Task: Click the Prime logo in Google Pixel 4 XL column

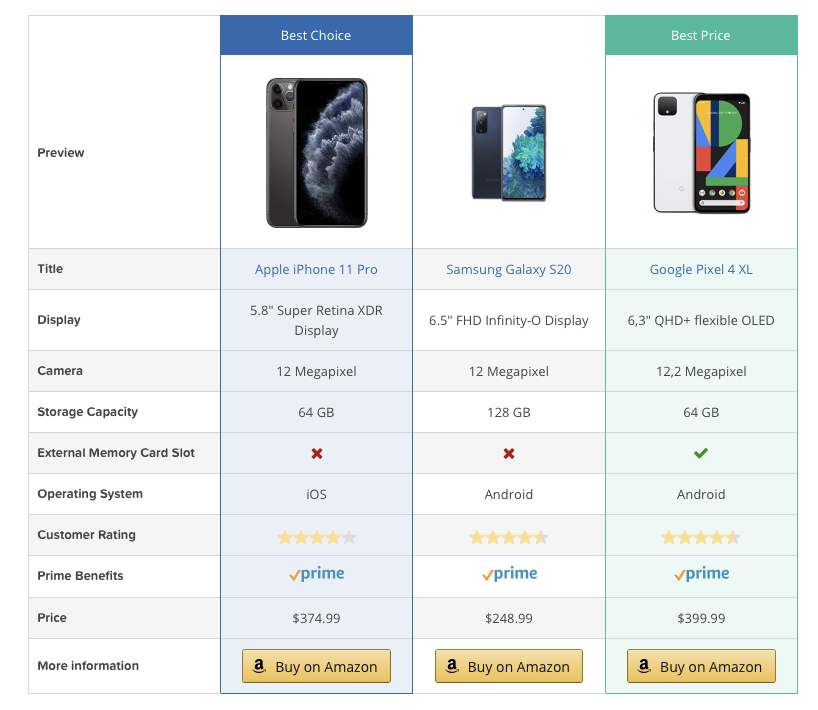Action: pyautogui.click(x=701, y=574)
